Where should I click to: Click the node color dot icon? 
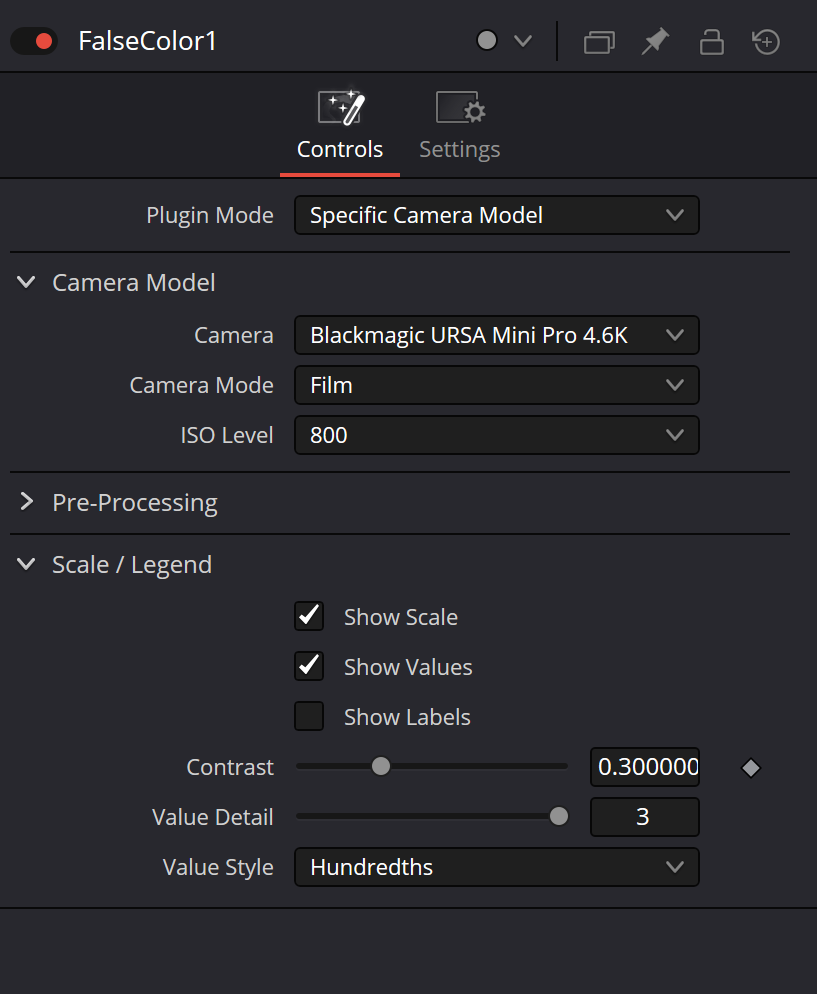(487, 41)
